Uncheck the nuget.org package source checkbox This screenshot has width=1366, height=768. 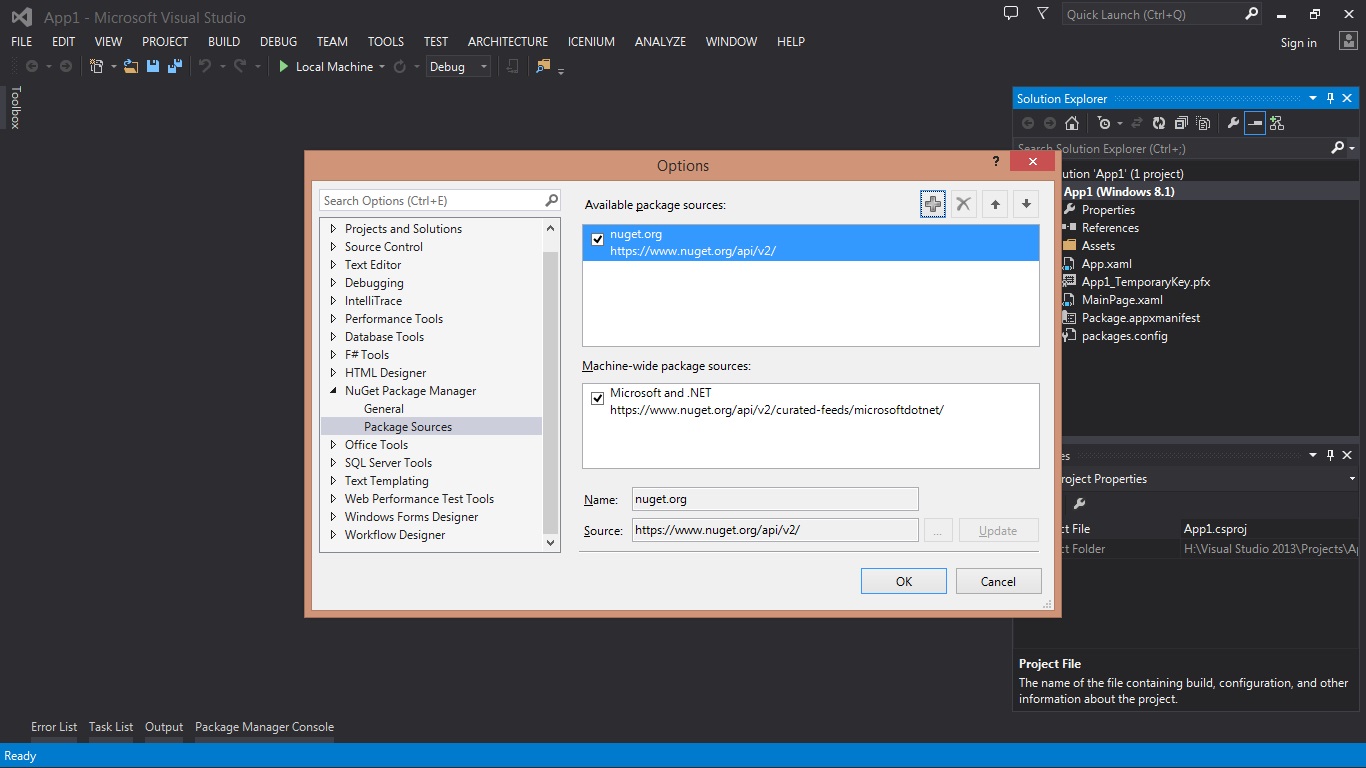tap(598, 240)
